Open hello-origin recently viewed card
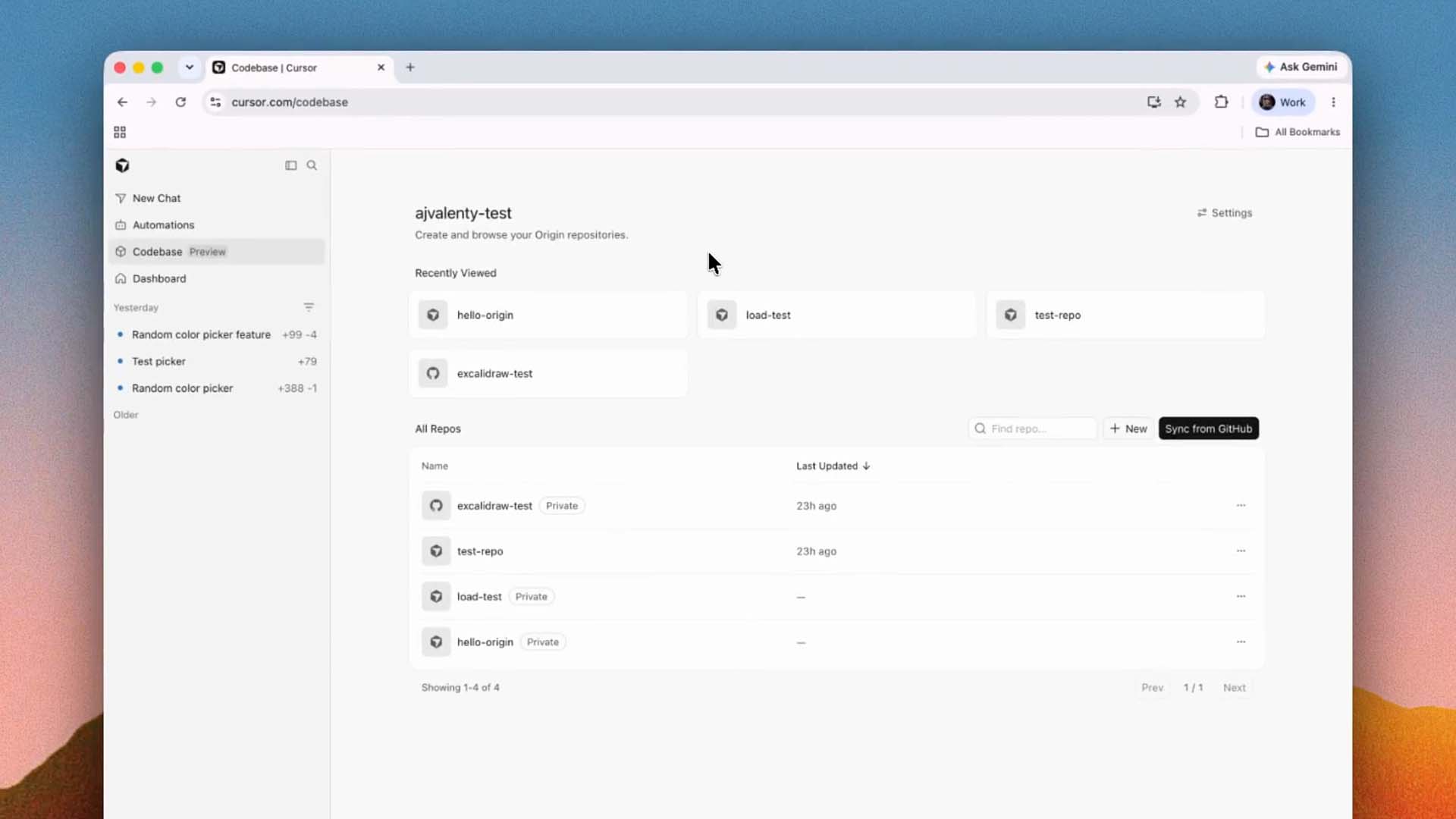 pos(548,315)
